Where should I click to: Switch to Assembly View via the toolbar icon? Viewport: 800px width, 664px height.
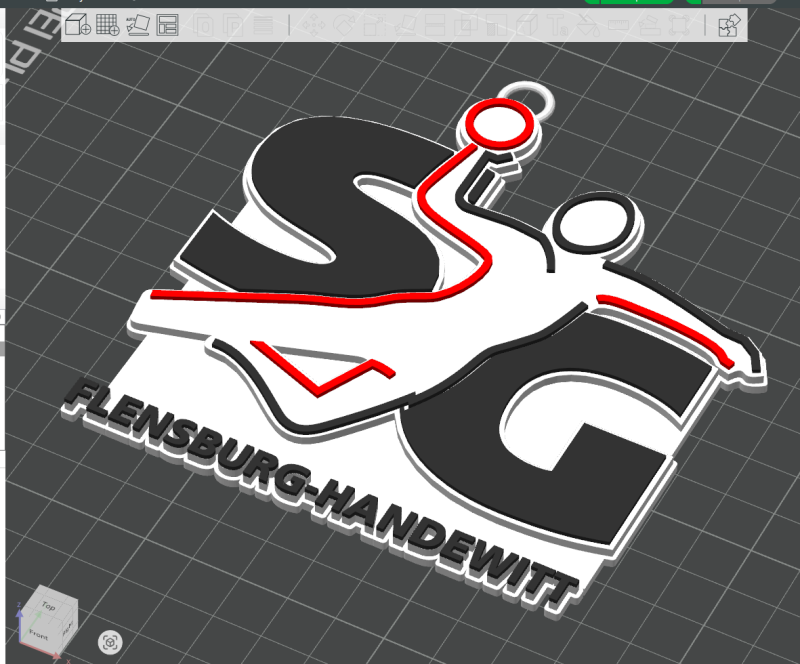click(x=729, y=25)
